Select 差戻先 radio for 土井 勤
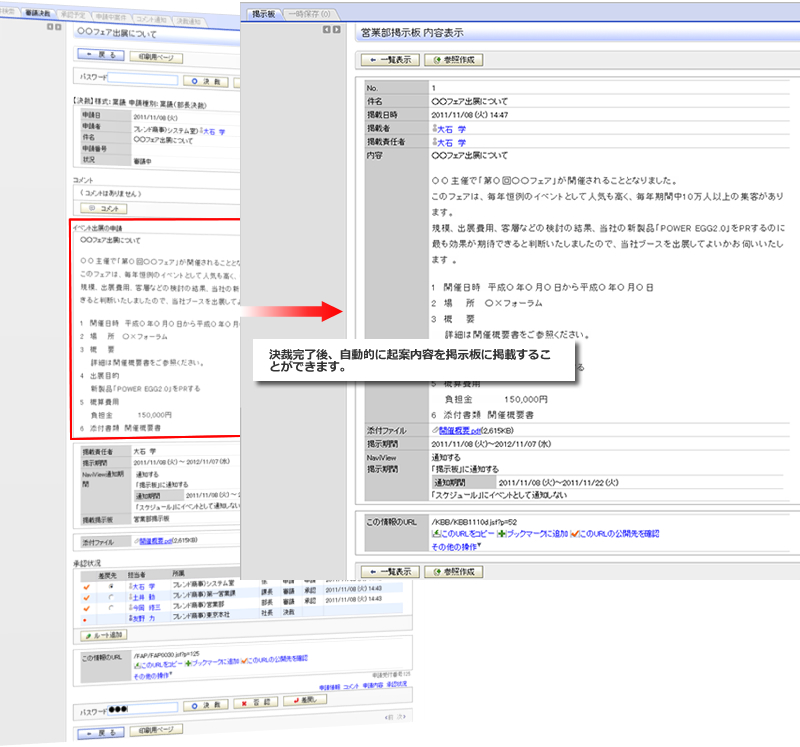Screen dimensions: 800x747 point(111,596)
